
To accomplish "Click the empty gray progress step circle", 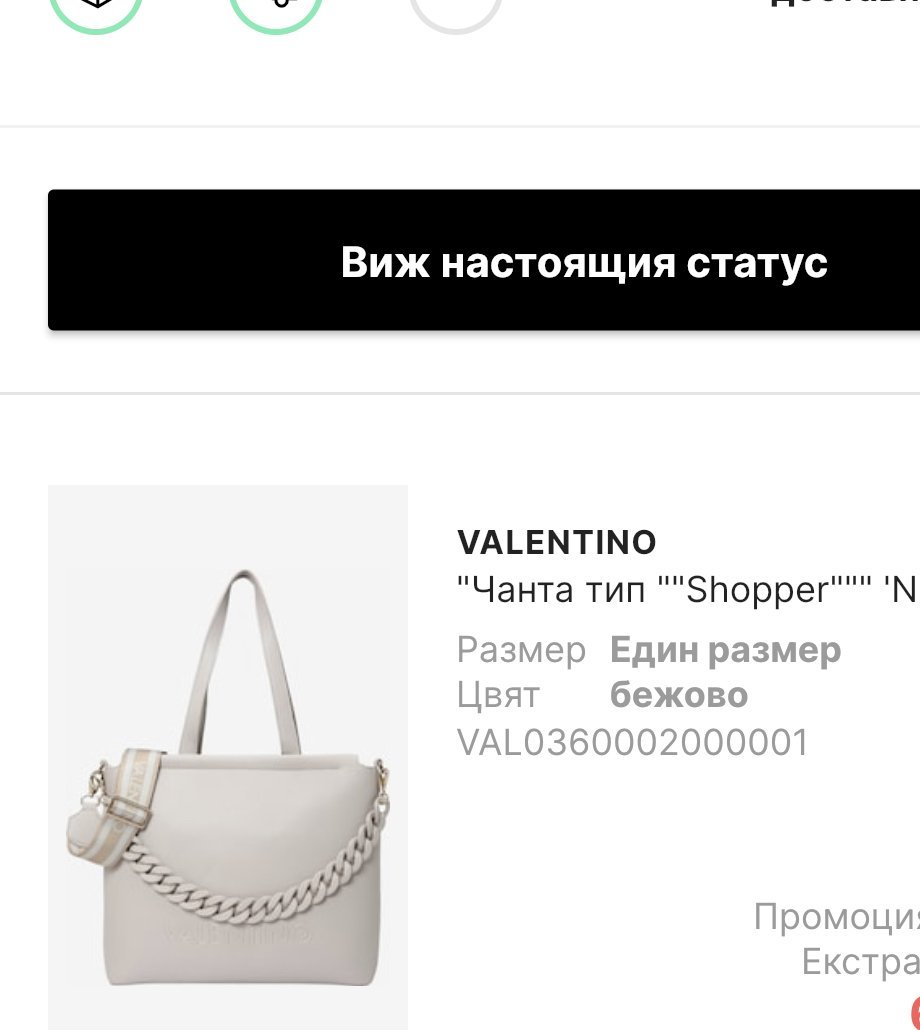I will 456,7.
